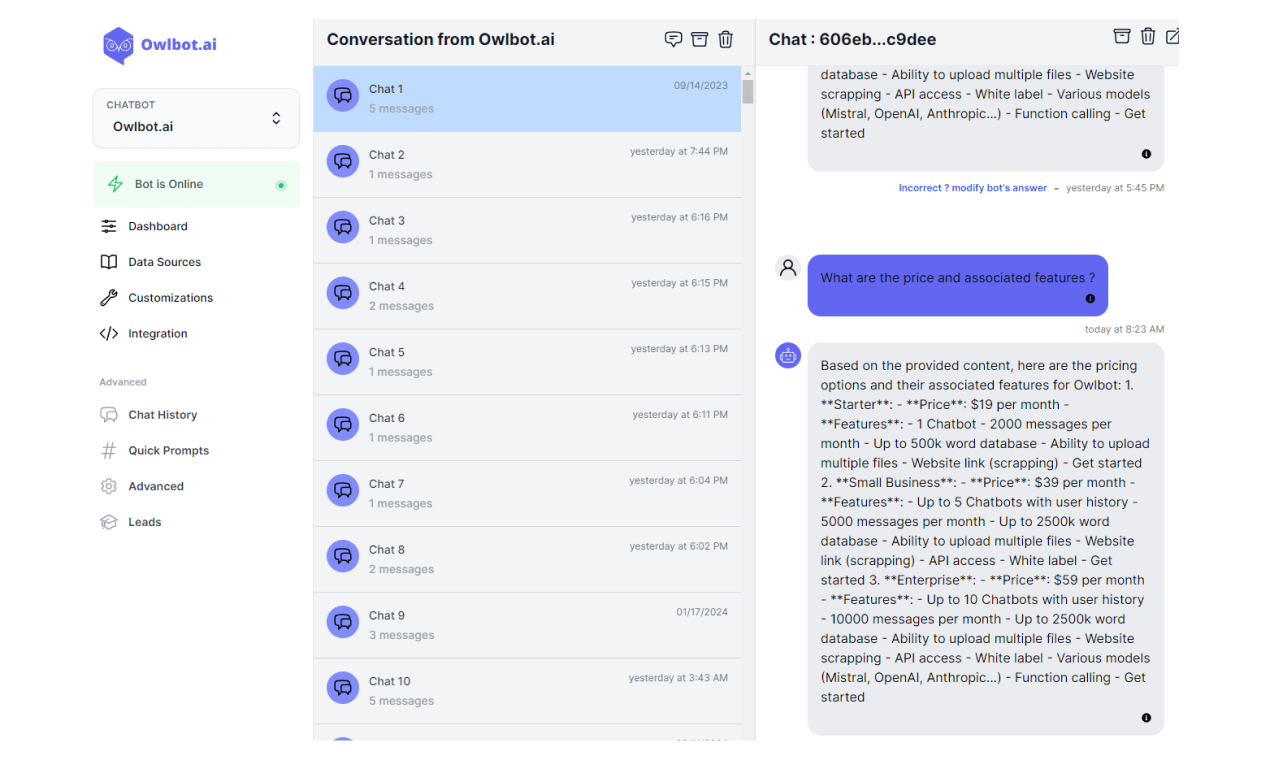Click the Owlbot.ai owl logo
The height and width of the screenshot is (760, 1270).
click(118, 45)
